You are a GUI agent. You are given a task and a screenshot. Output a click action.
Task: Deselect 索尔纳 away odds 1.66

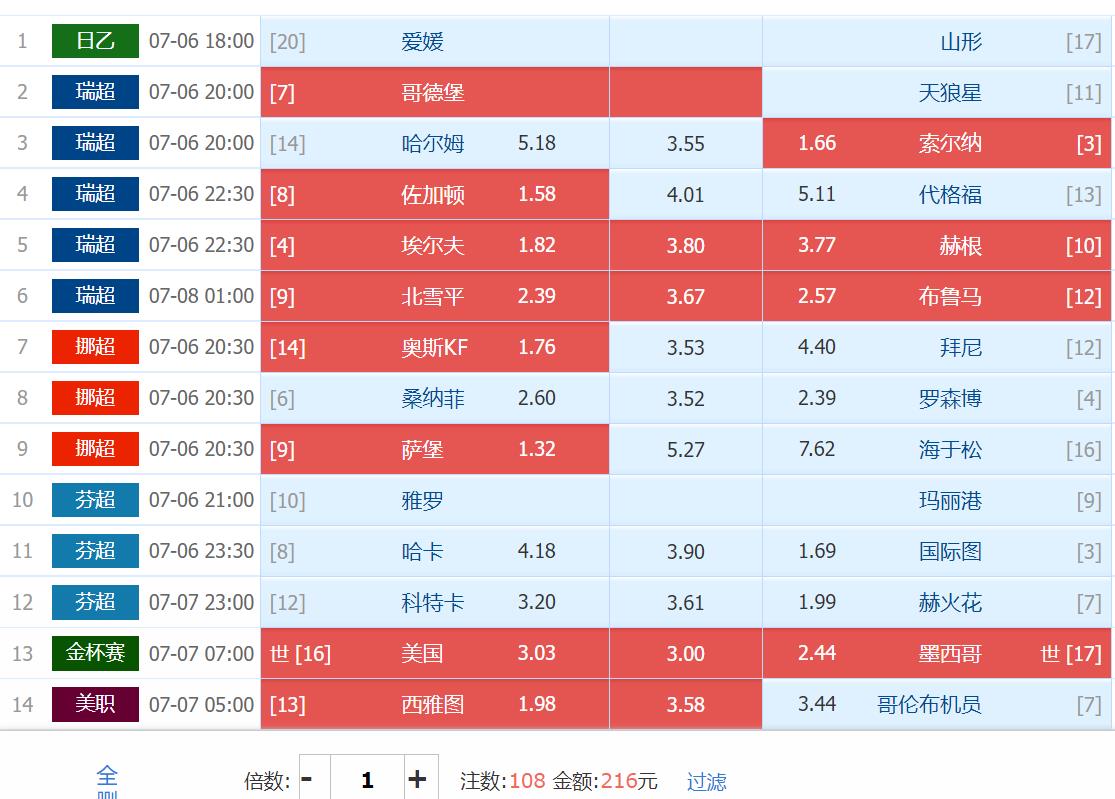937,144
